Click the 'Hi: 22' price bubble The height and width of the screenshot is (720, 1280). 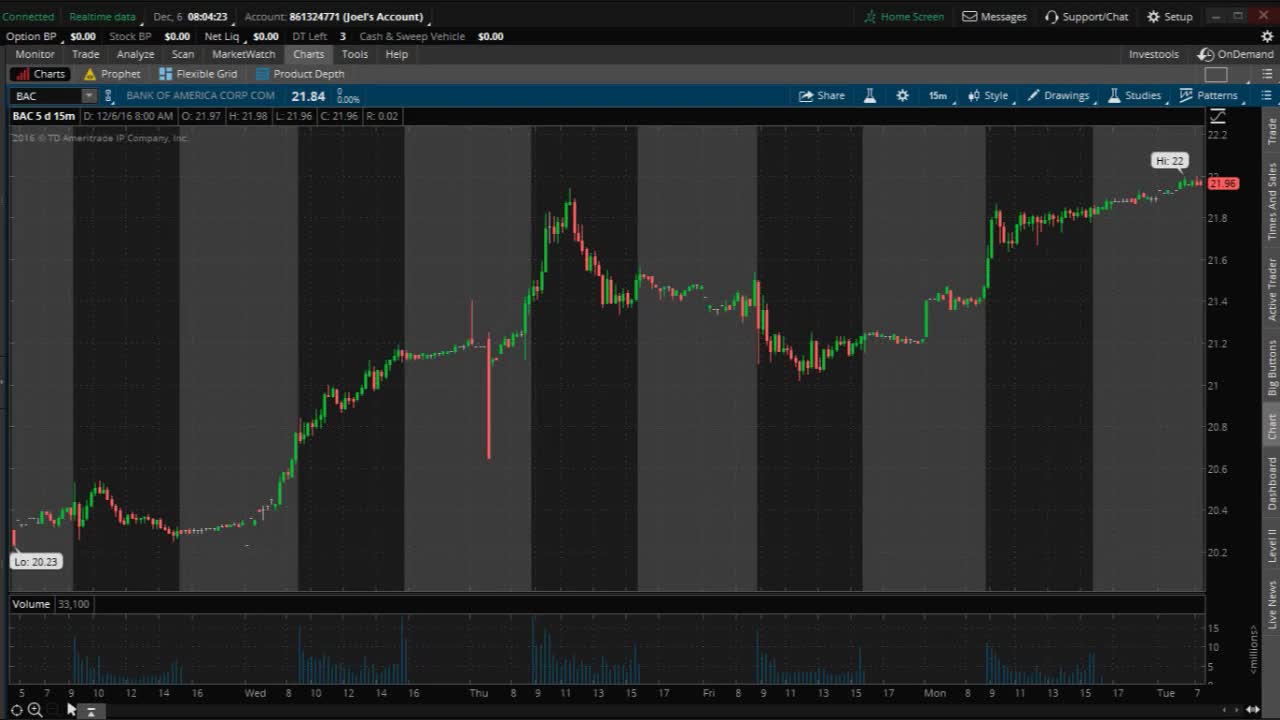coord(1169,161)
